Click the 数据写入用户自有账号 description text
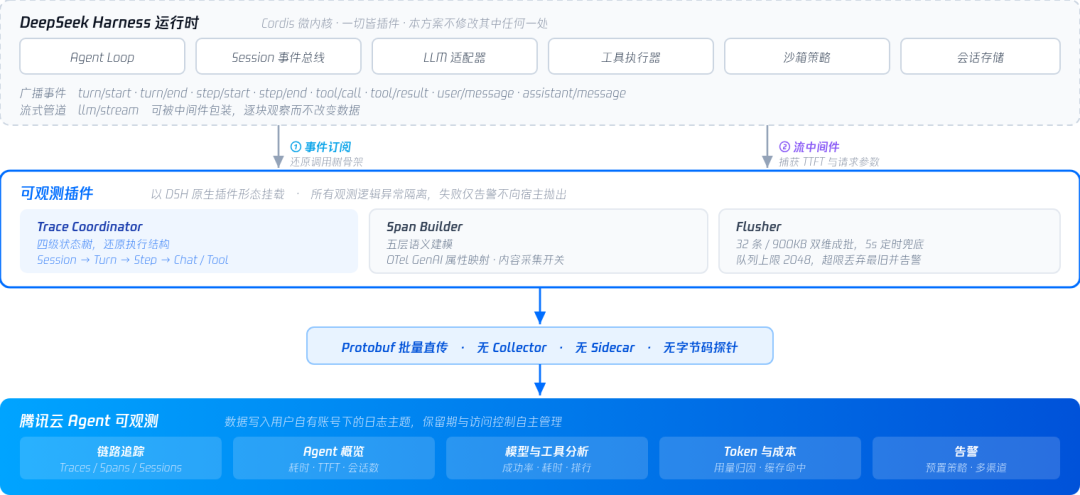The width and height of the screenshot is (1080, 495). [x=393, y=422]
